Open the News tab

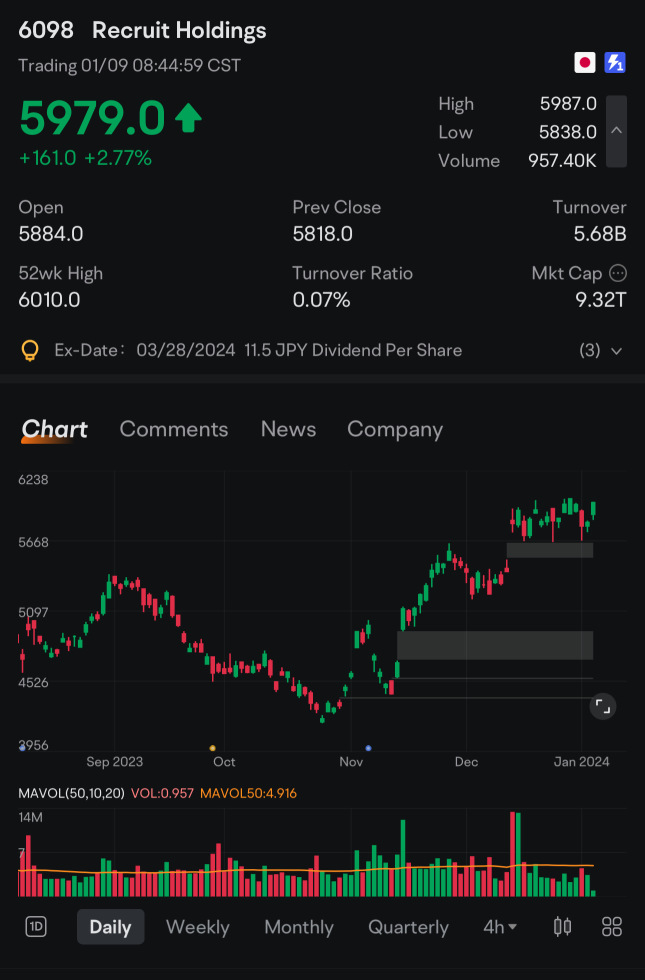tap(288, 429)
